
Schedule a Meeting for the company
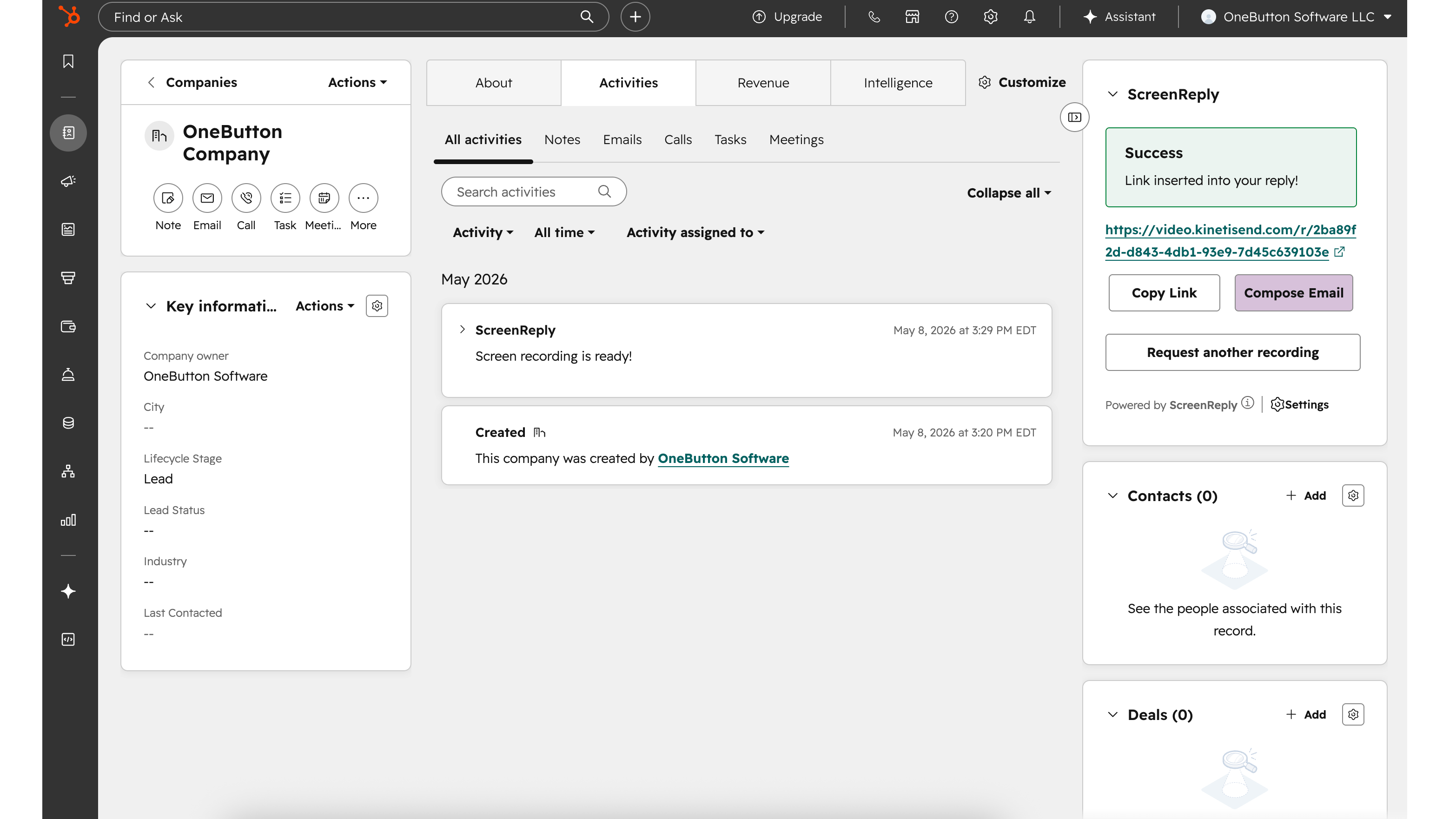click(x=324, y=198)
